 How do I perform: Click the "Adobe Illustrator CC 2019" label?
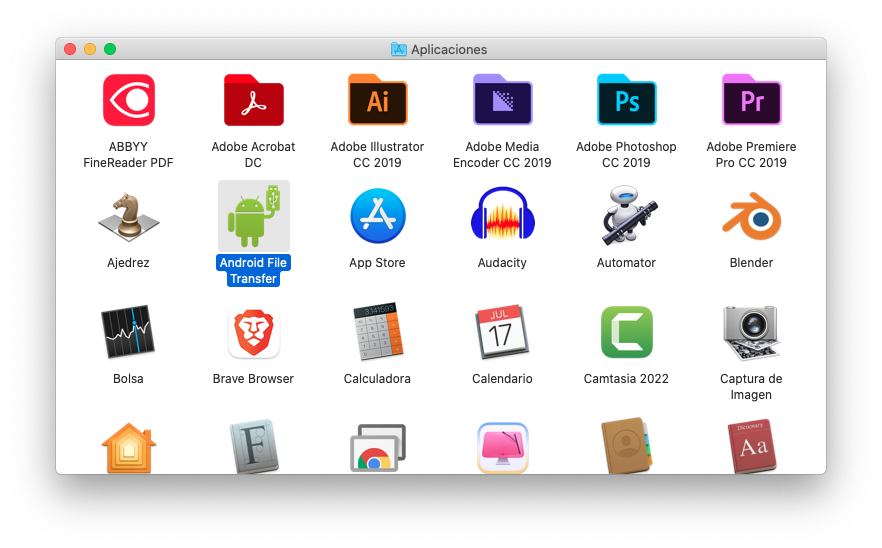377,155
